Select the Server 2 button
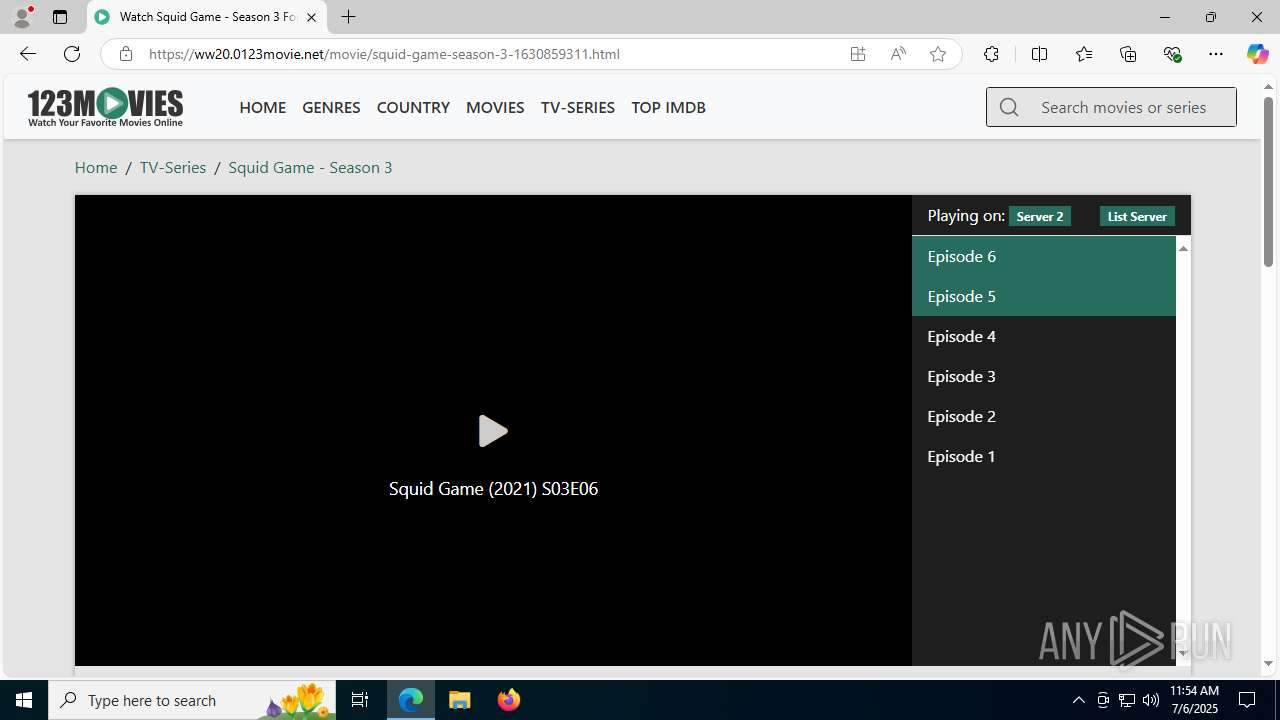Screen dimensions: 1280x720 tap(1040, 216)
